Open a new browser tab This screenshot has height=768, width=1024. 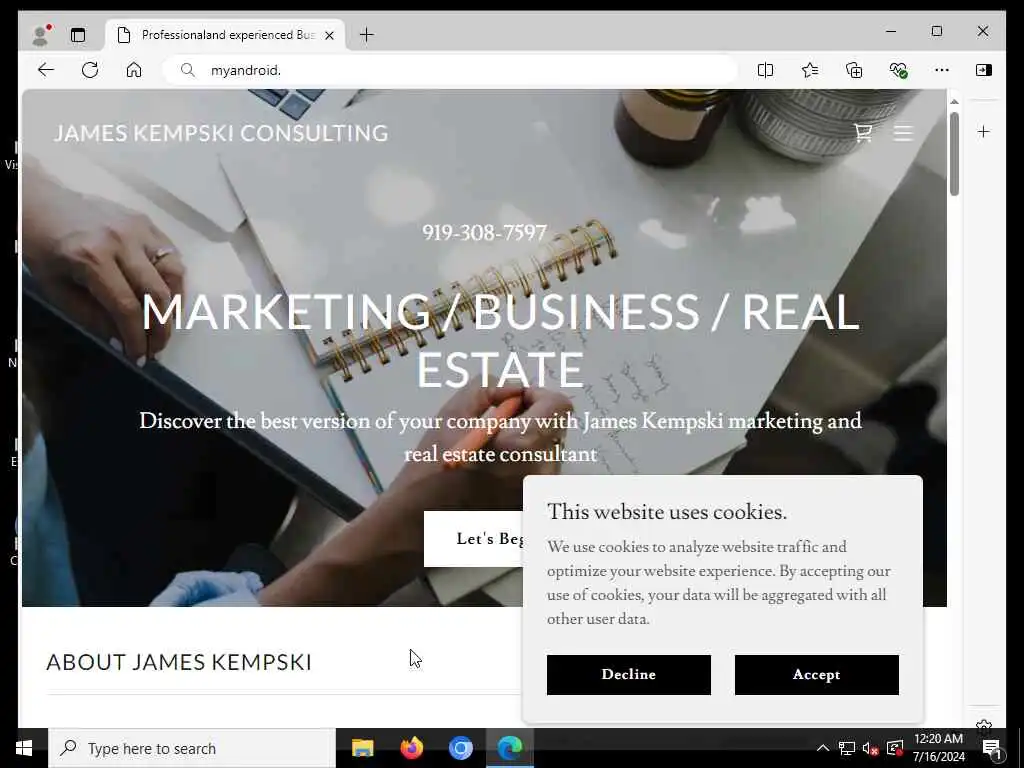click(x=367, y=35)
